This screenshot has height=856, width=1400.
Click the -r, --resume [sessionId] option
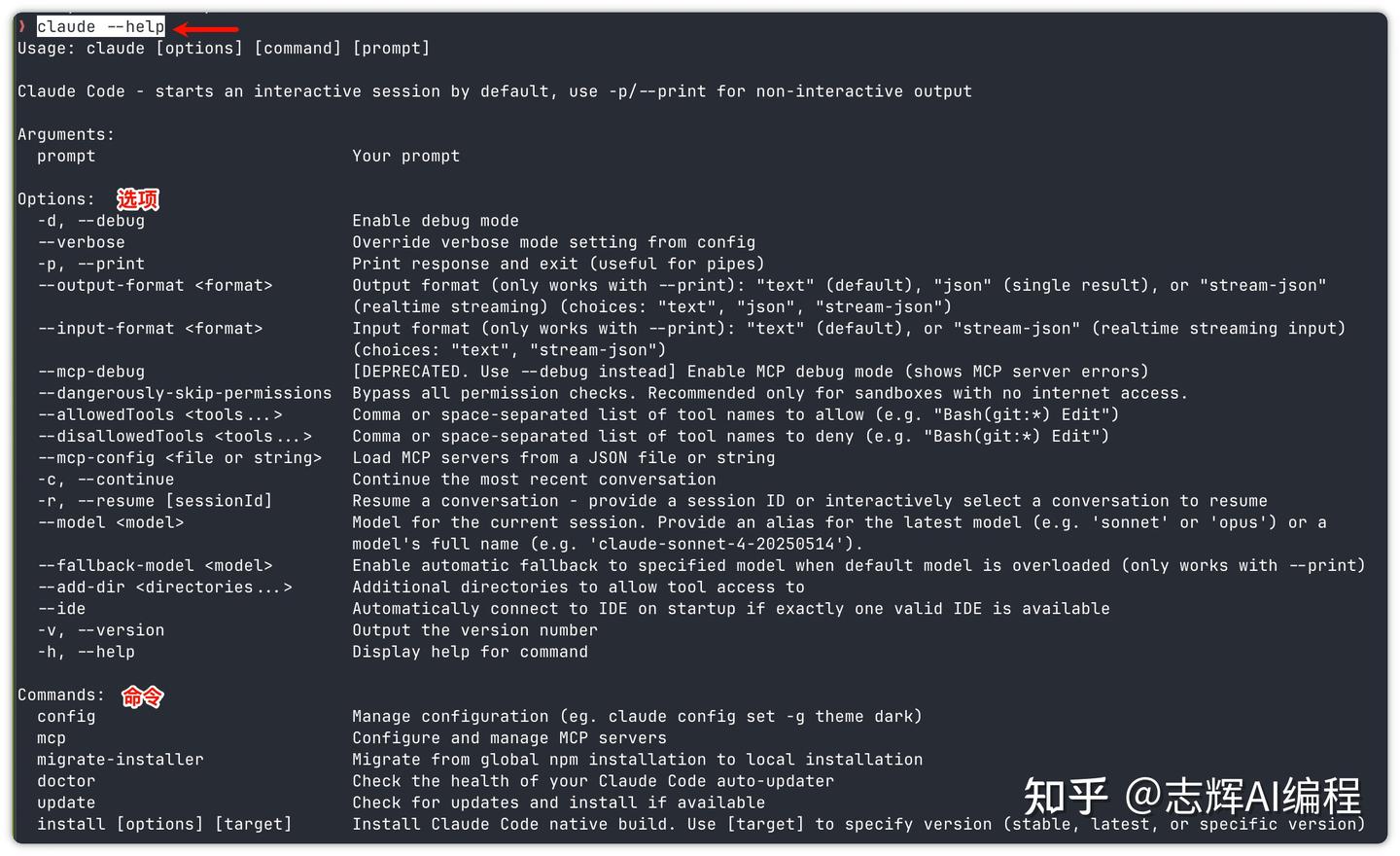(155, 501)
